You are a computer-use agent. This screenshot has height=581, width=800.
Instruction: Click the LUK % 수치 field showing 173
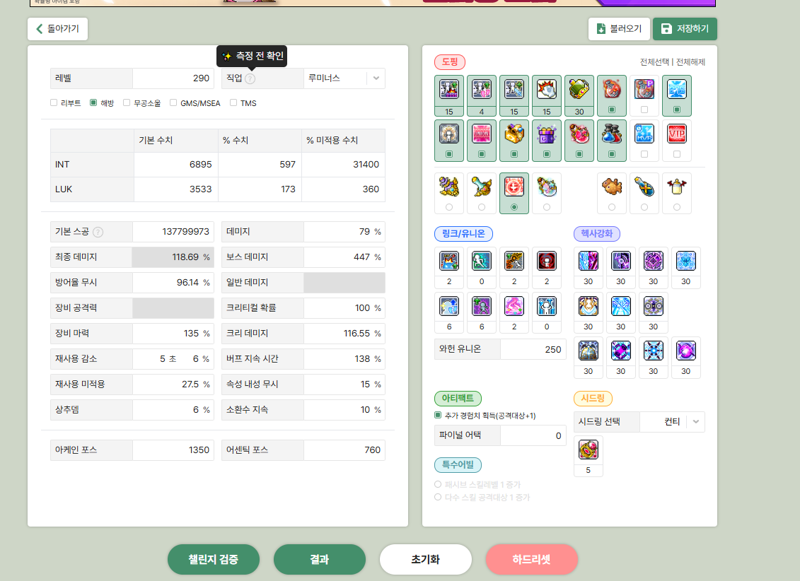[260, 189]
